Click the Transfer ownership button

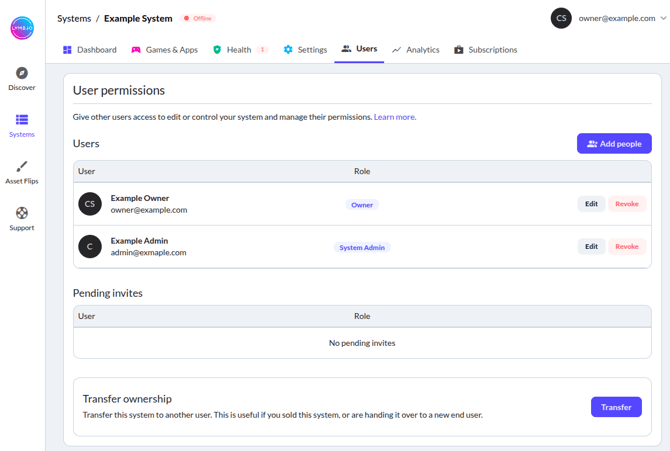tap(616, 407)
